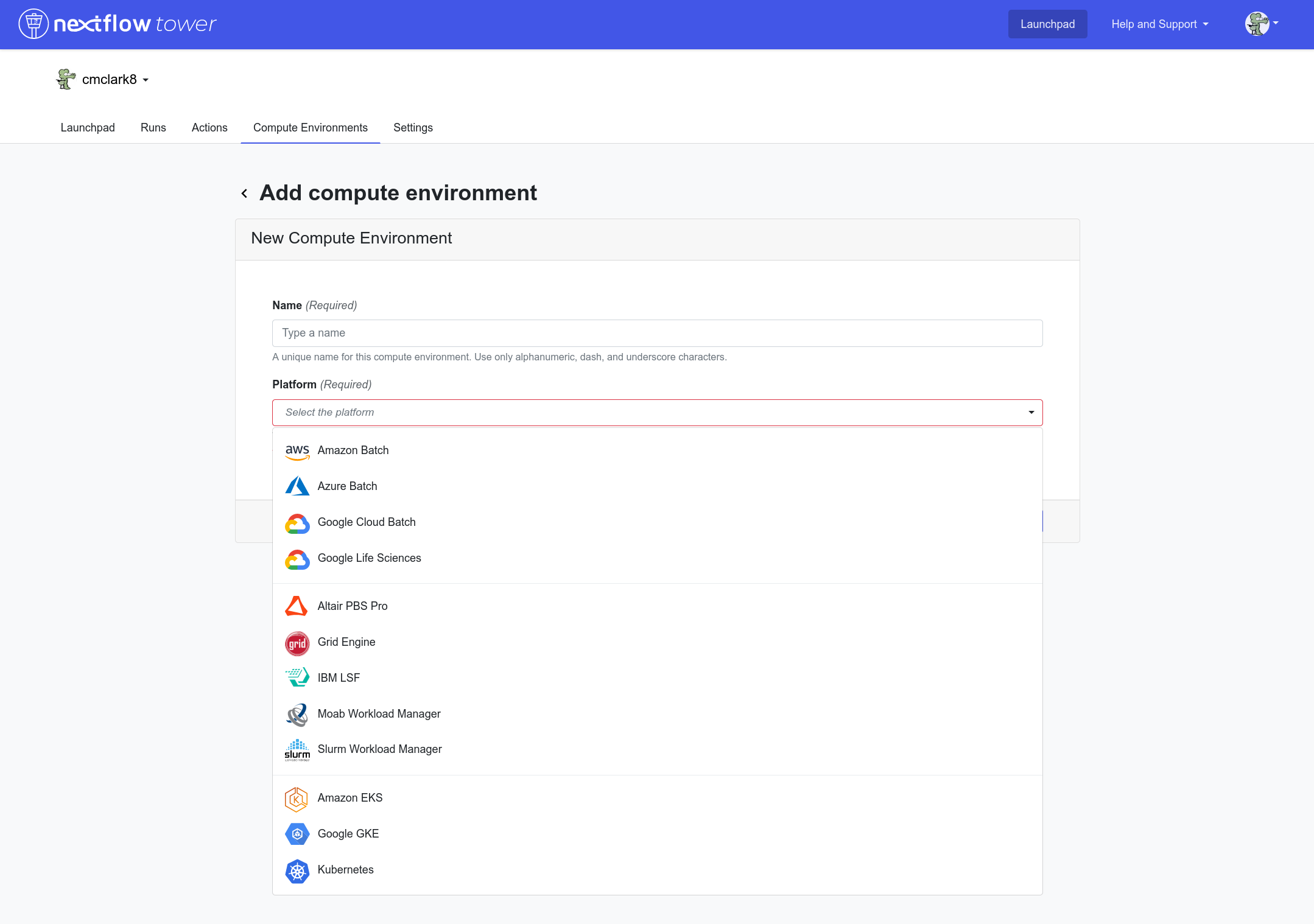Click the Google Life Sciences icon
This screenshot has width=1314, height=924.
pyautogui.click(x=297, y=558)
